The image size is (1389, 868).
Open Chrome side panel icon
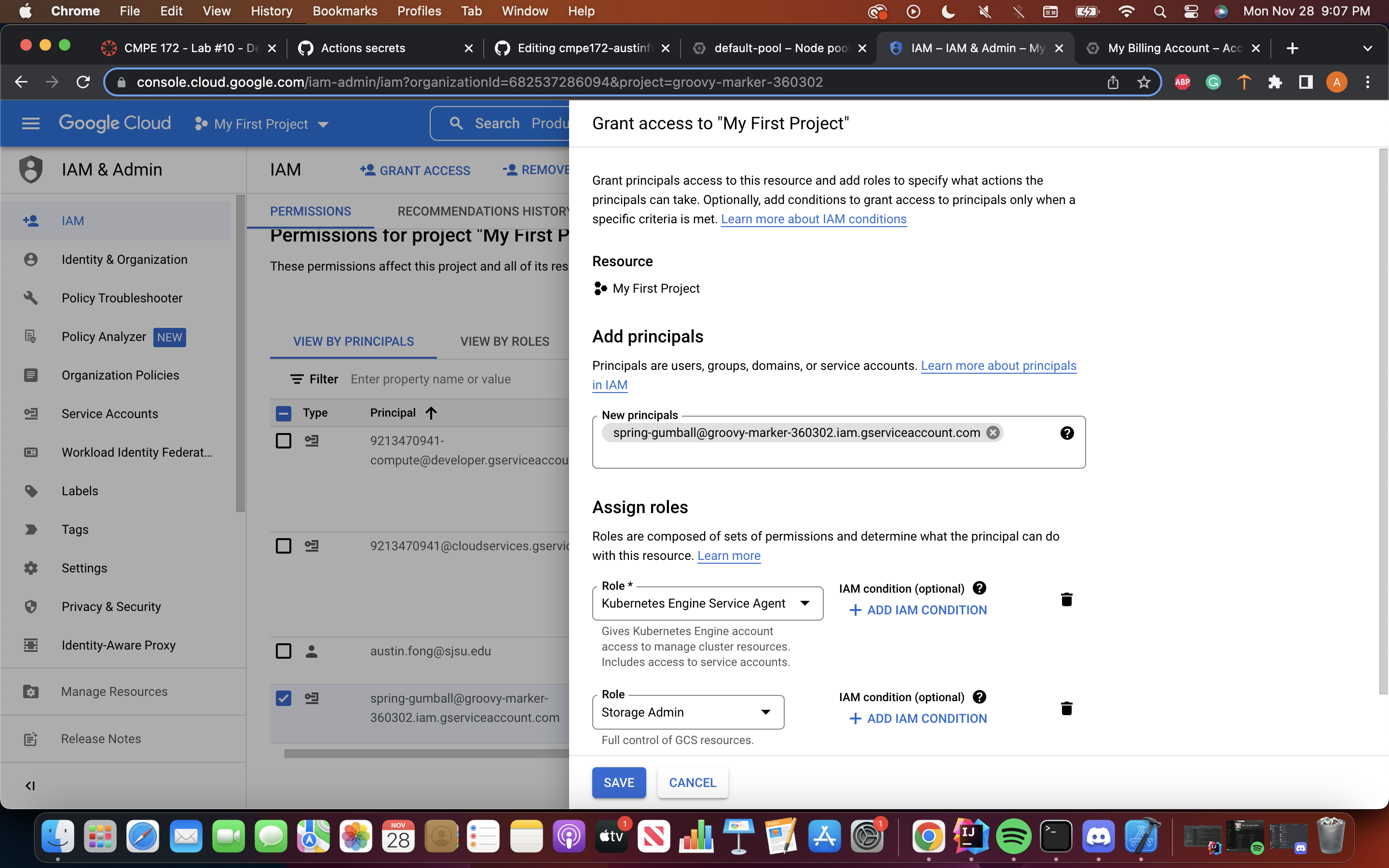click(x=1306, y=82)
